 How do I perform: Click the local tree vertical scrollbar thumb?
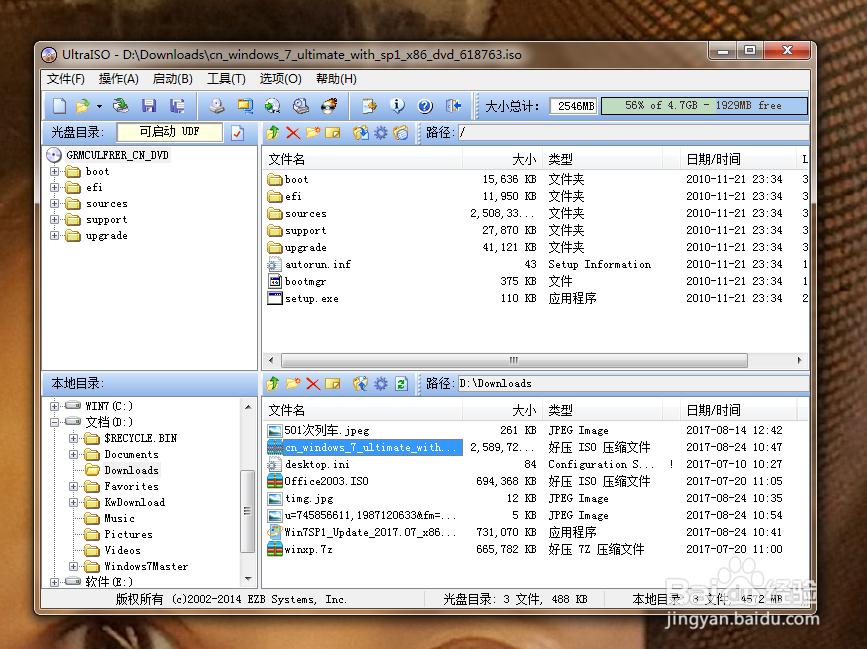(x=247, y=511)
